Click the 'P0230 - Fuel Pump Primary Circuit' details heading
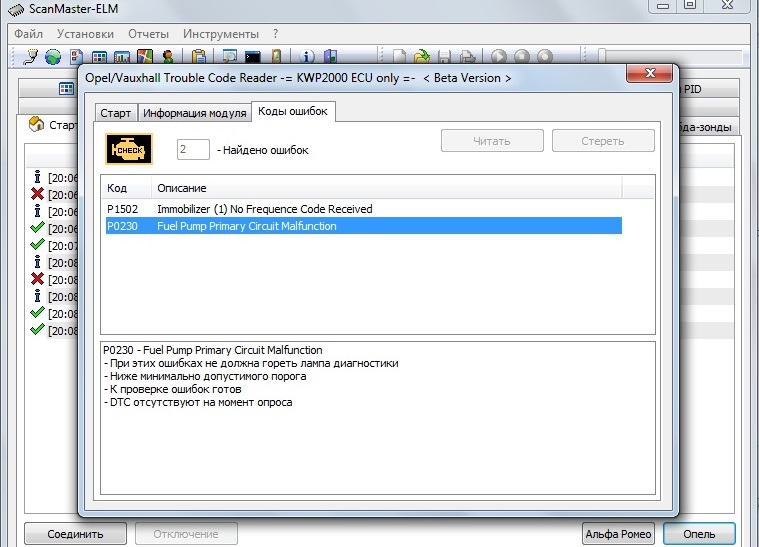Screen dimensions: 759x547 click(213, 350)
